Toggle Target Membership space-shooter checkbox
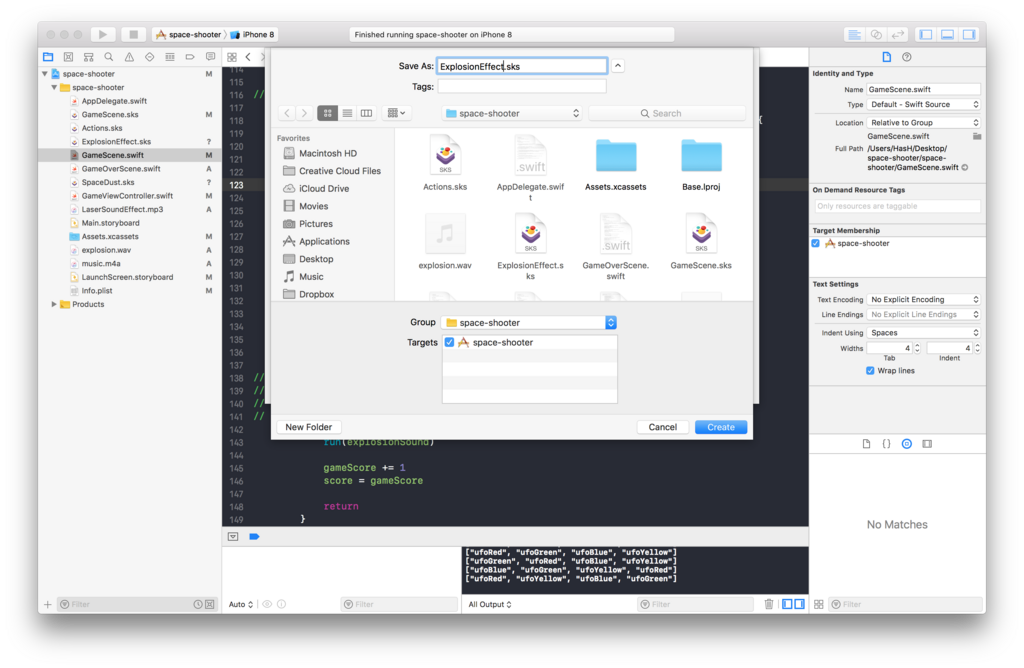The width and height of the screenshot is (1024, 668). click(816, 244)
